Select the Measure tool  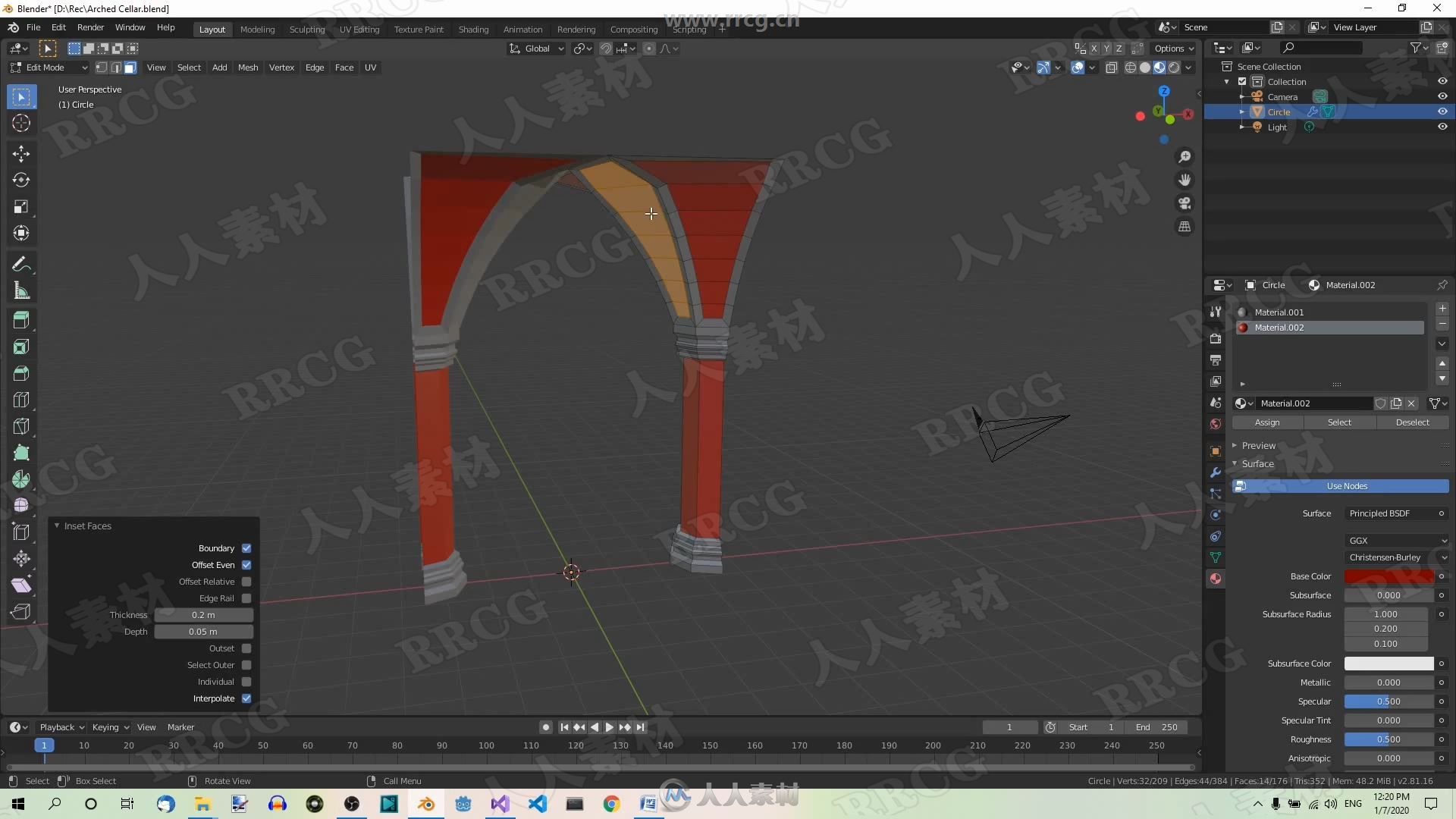21,290
